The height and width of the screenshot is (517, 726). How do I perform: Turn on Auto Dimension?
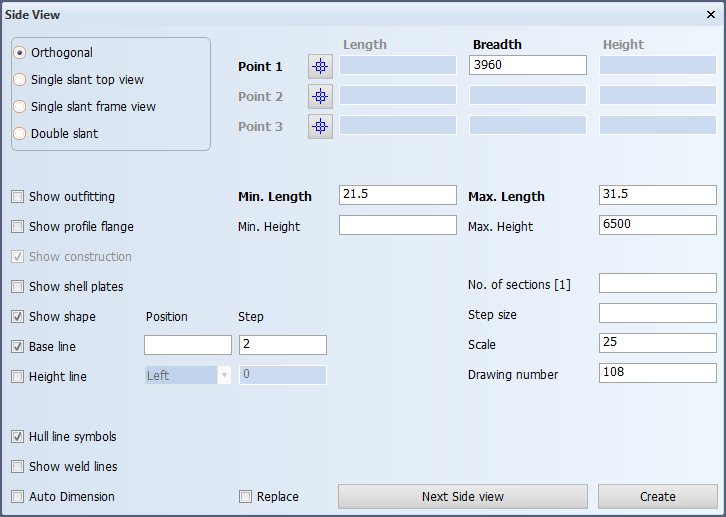point(18,497)
